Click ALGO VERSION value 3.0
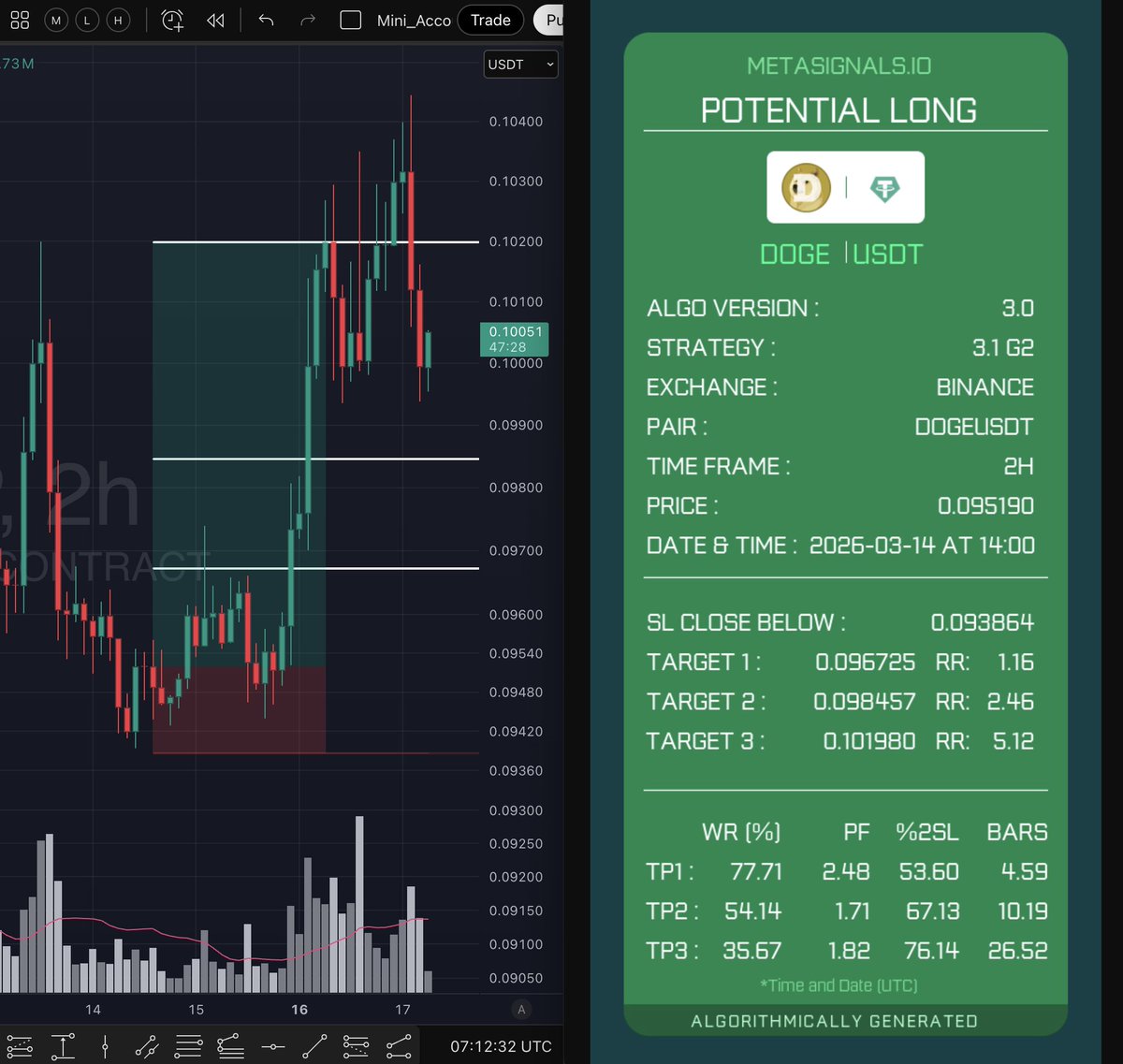1123x1064 pixels. tap(1017, 308)
